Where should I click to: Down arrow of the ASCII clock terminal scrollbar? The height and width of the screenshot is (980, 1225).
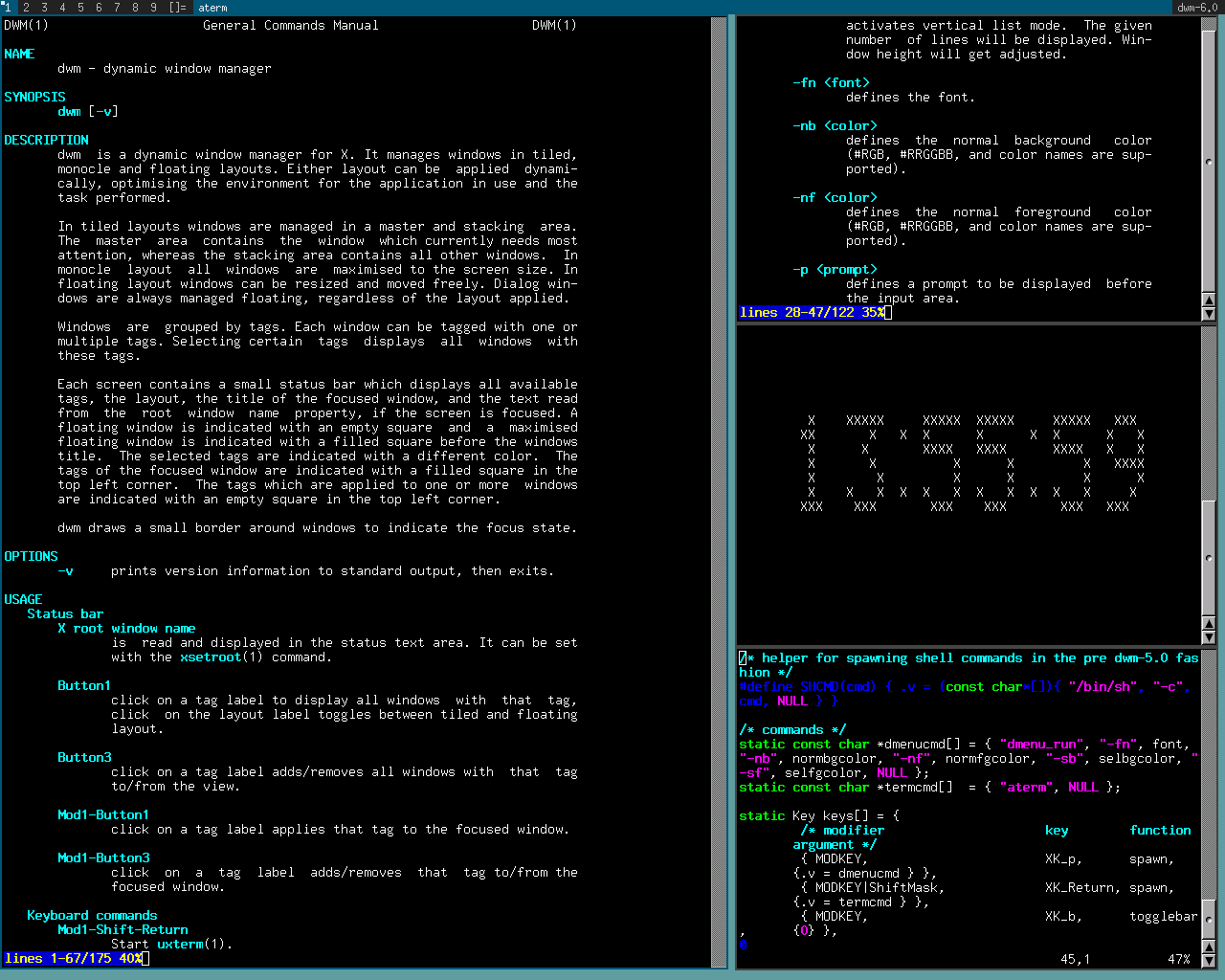click(1209, 636)
